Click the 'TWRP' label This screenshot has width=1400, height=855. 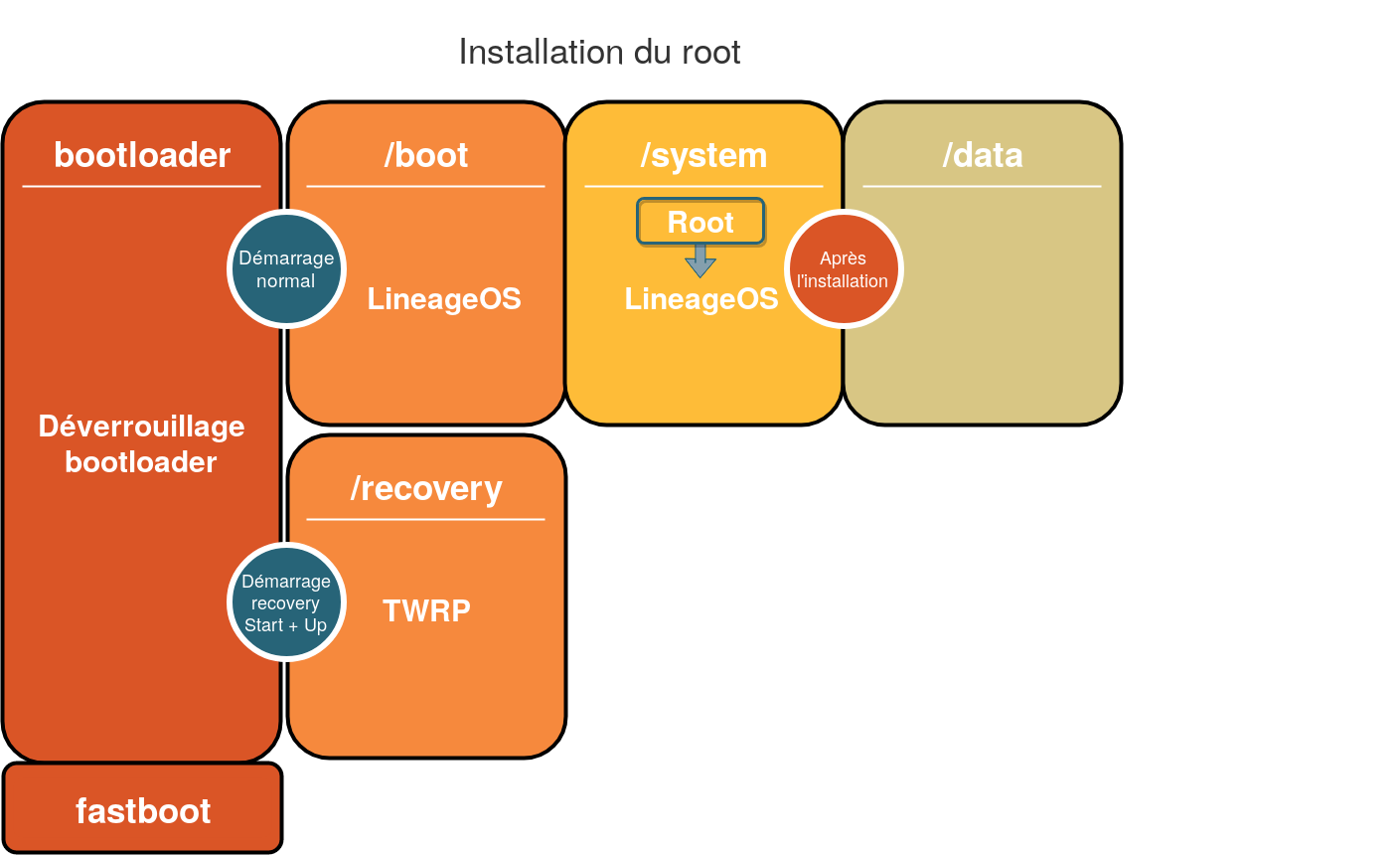(426, 610)
